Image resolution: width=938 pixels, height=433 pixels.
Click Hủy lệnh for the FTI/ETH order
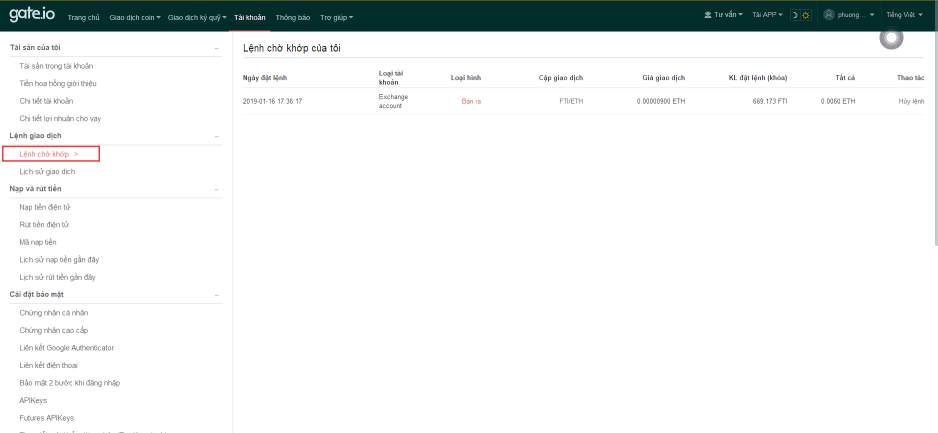[x=911, y=101]
